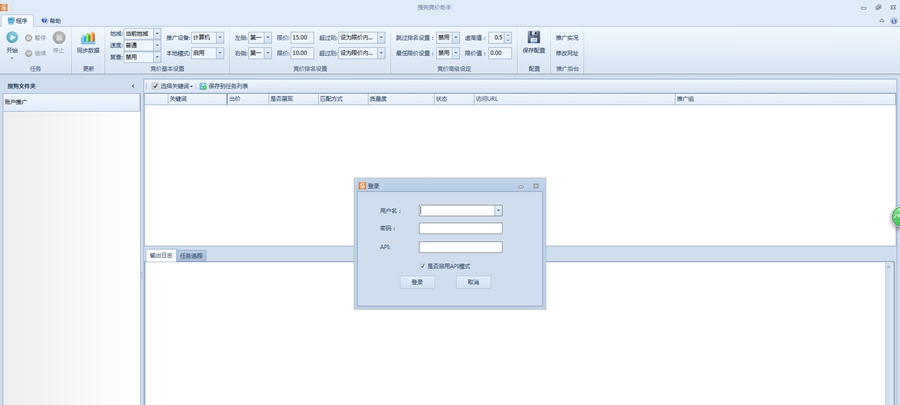Toggle the 选择关键词 checkbox

click(x=156, y=86)
